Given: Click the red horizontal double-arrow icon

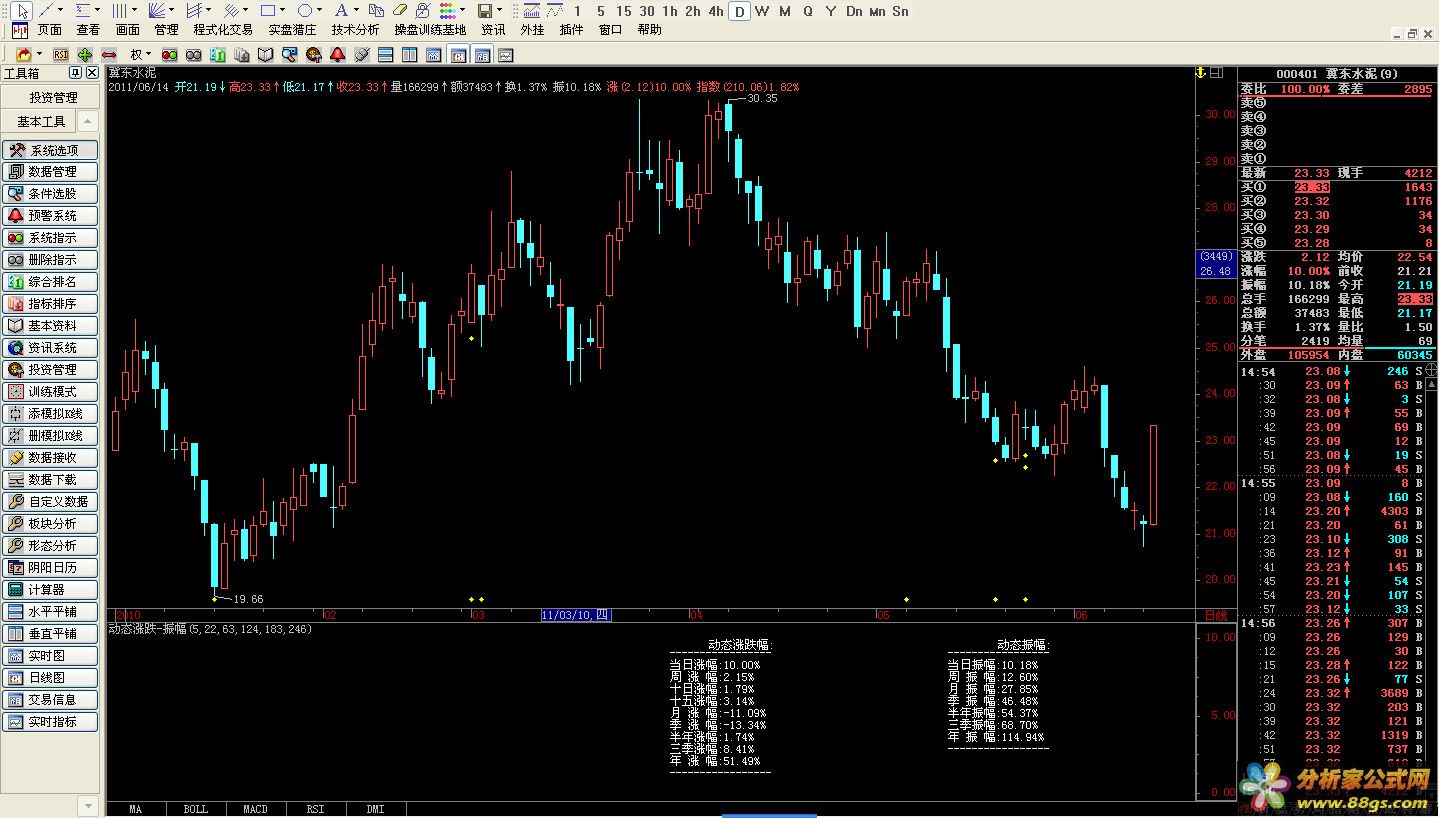Looking at the screenshot, I should coord(109,55).
